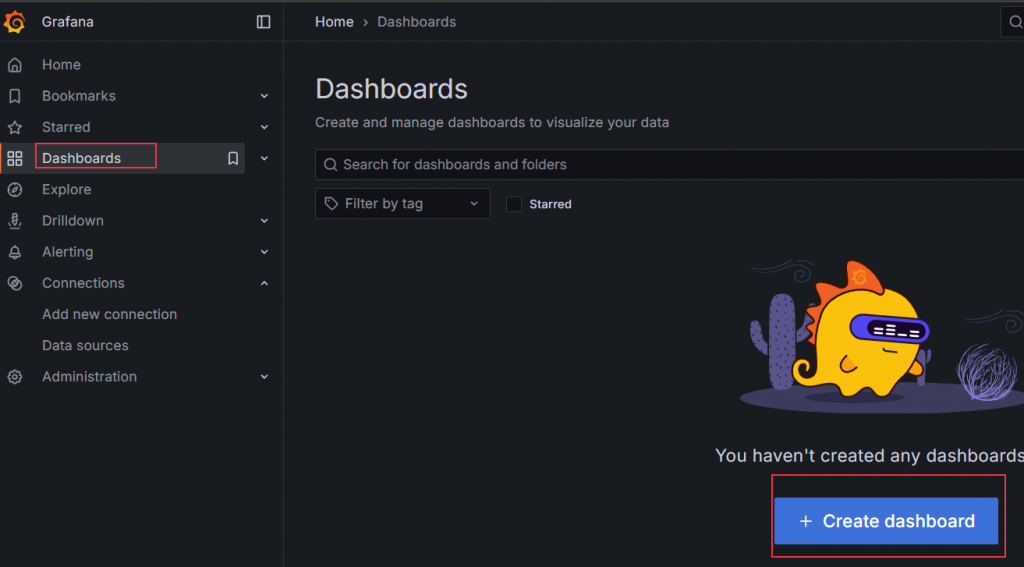Click the Alerting bell icon in the sidebar

click(14, 252)
